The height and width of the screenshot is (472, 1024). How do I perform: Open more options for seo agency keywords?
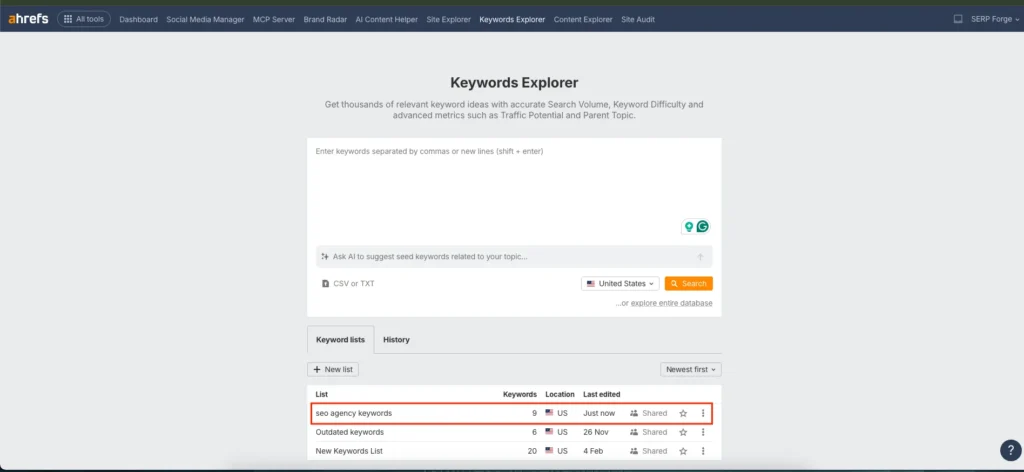[x=703, y=413]
